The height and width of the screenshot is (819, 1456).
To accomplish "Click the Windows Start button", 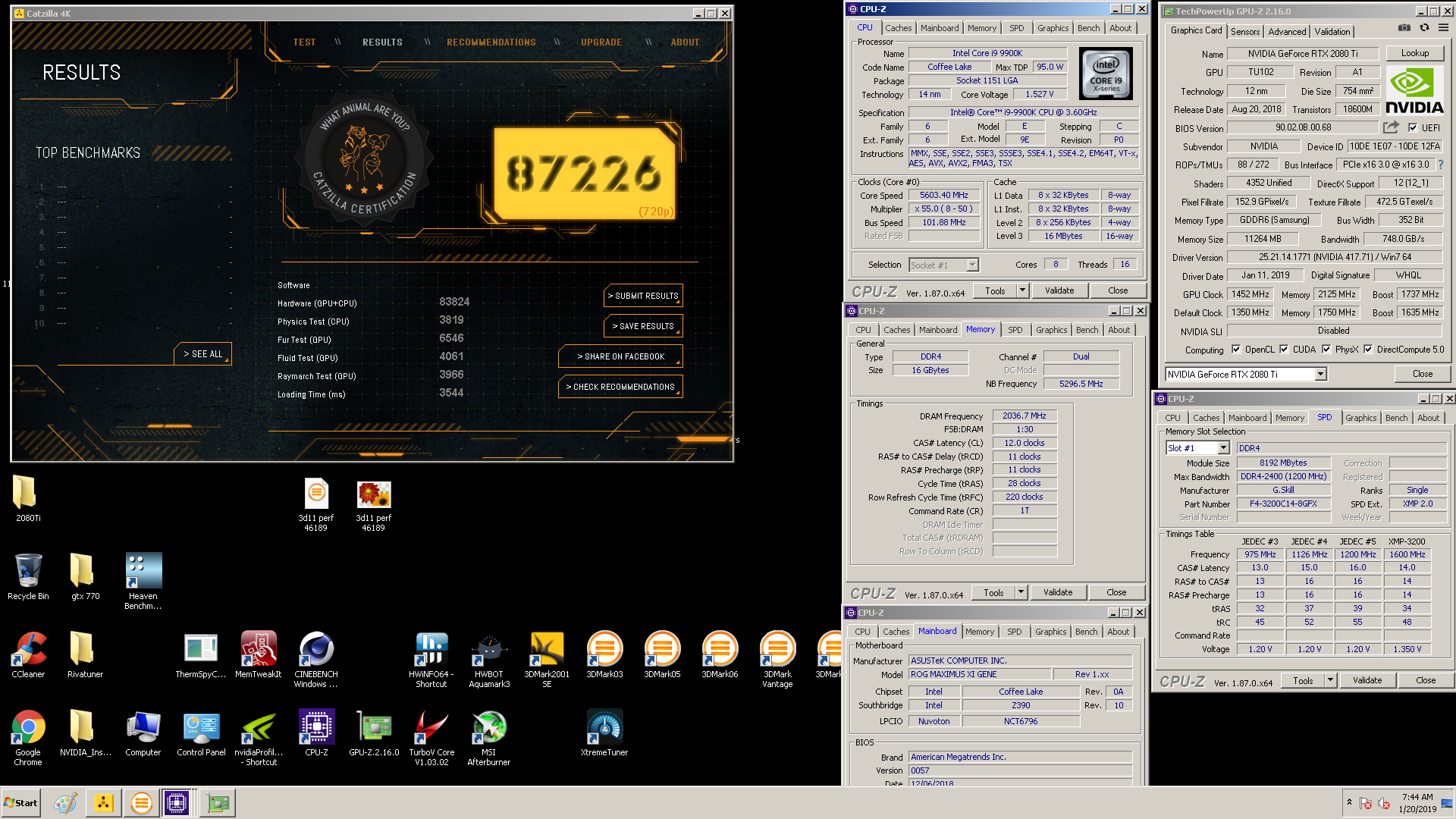I will [x=21, y=802].
